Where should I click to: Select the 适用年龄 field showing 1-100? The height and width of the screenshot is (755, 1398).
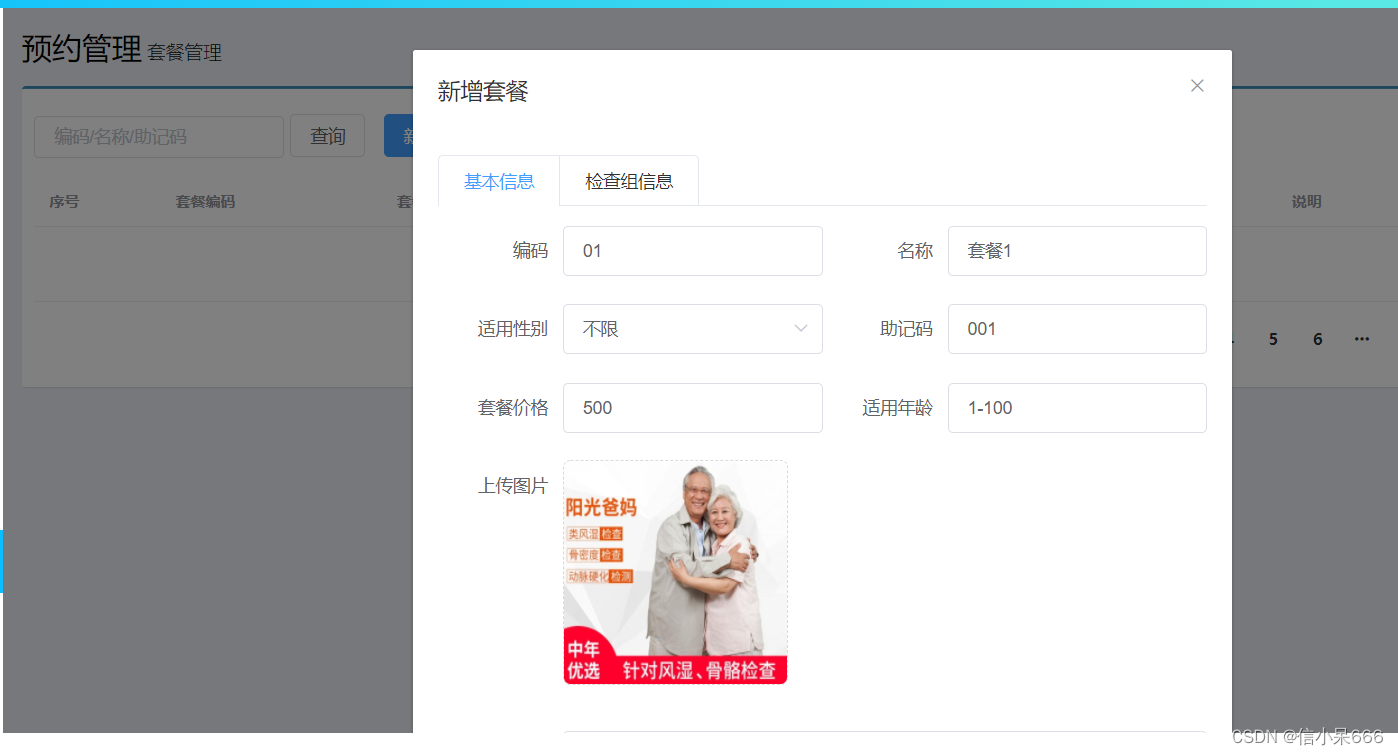(x=1077, y=407)
